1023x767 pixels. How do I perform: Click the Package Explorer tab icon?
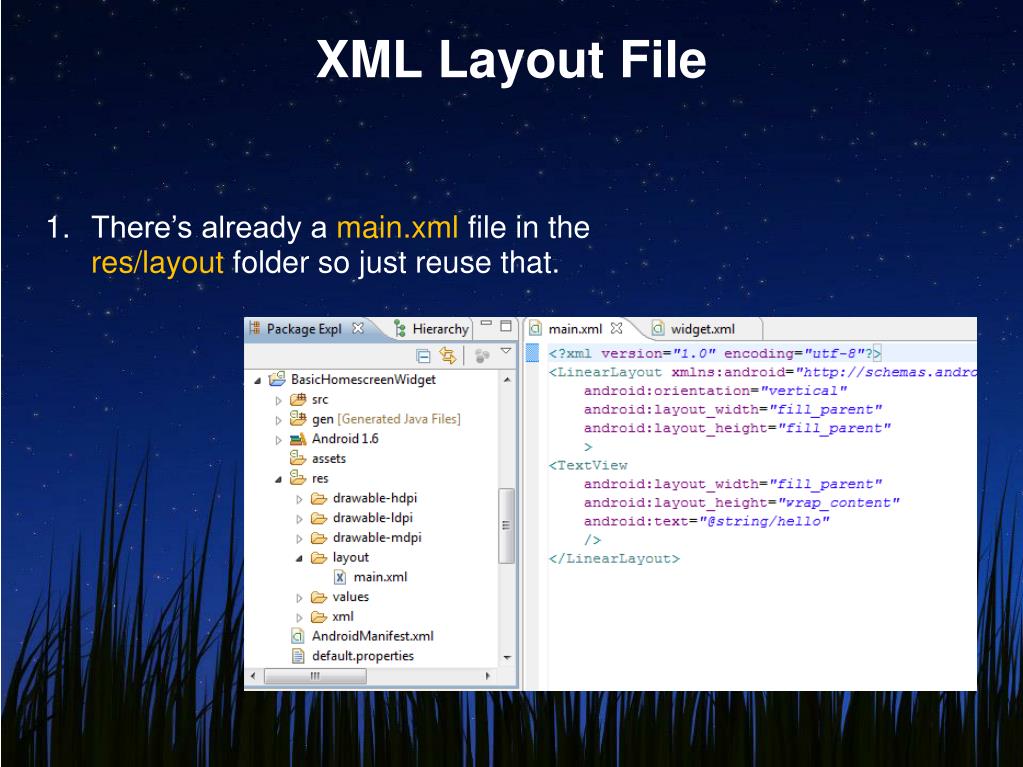click(254, 327)
